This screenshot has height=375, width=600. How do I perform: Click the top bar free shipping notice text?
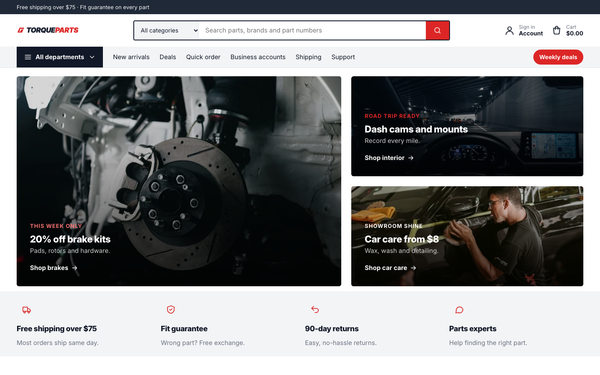83,7
